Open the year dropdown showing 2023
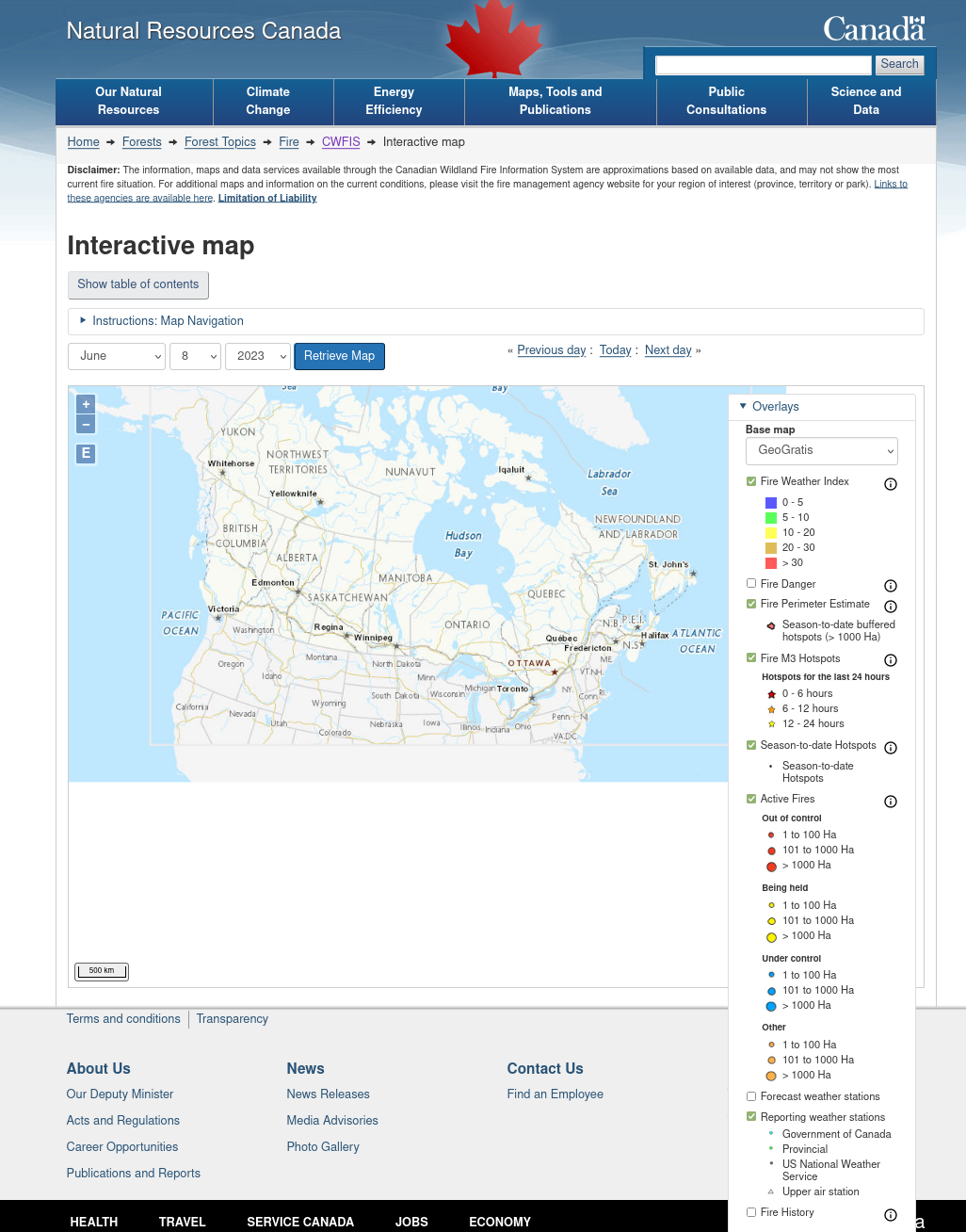Image resolution: width=966 pixels, height=1232 pixels. pyautogui.click(x=257, y=356)
